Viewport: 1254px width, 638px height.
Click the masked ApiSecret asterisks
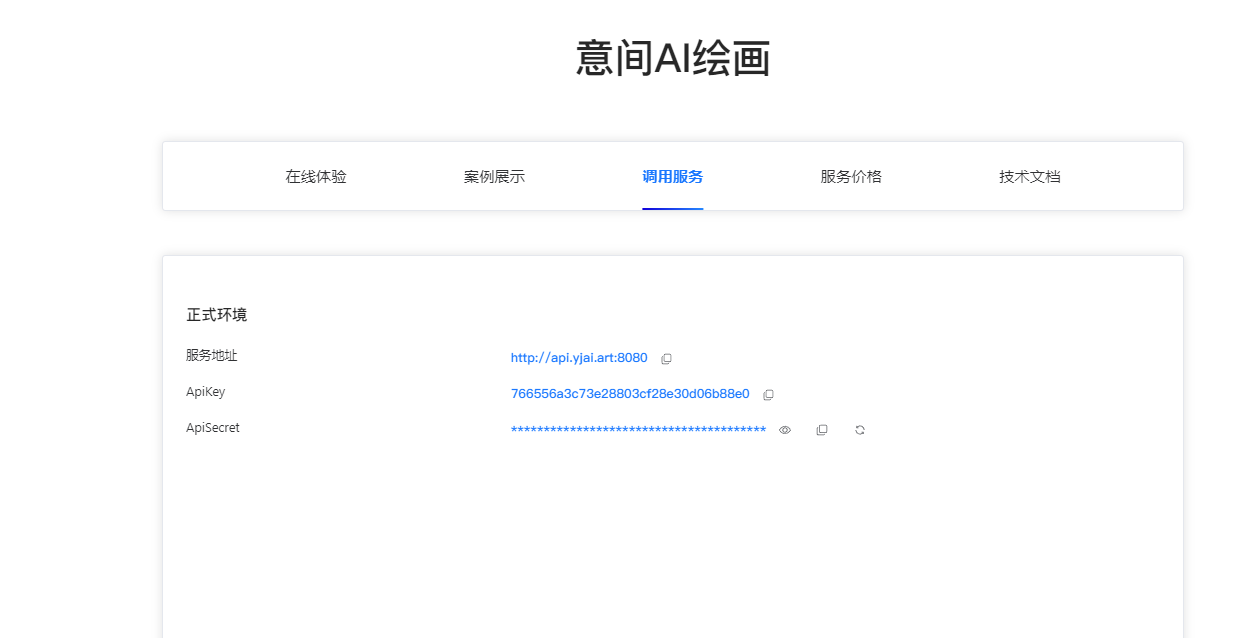point(638,430)
